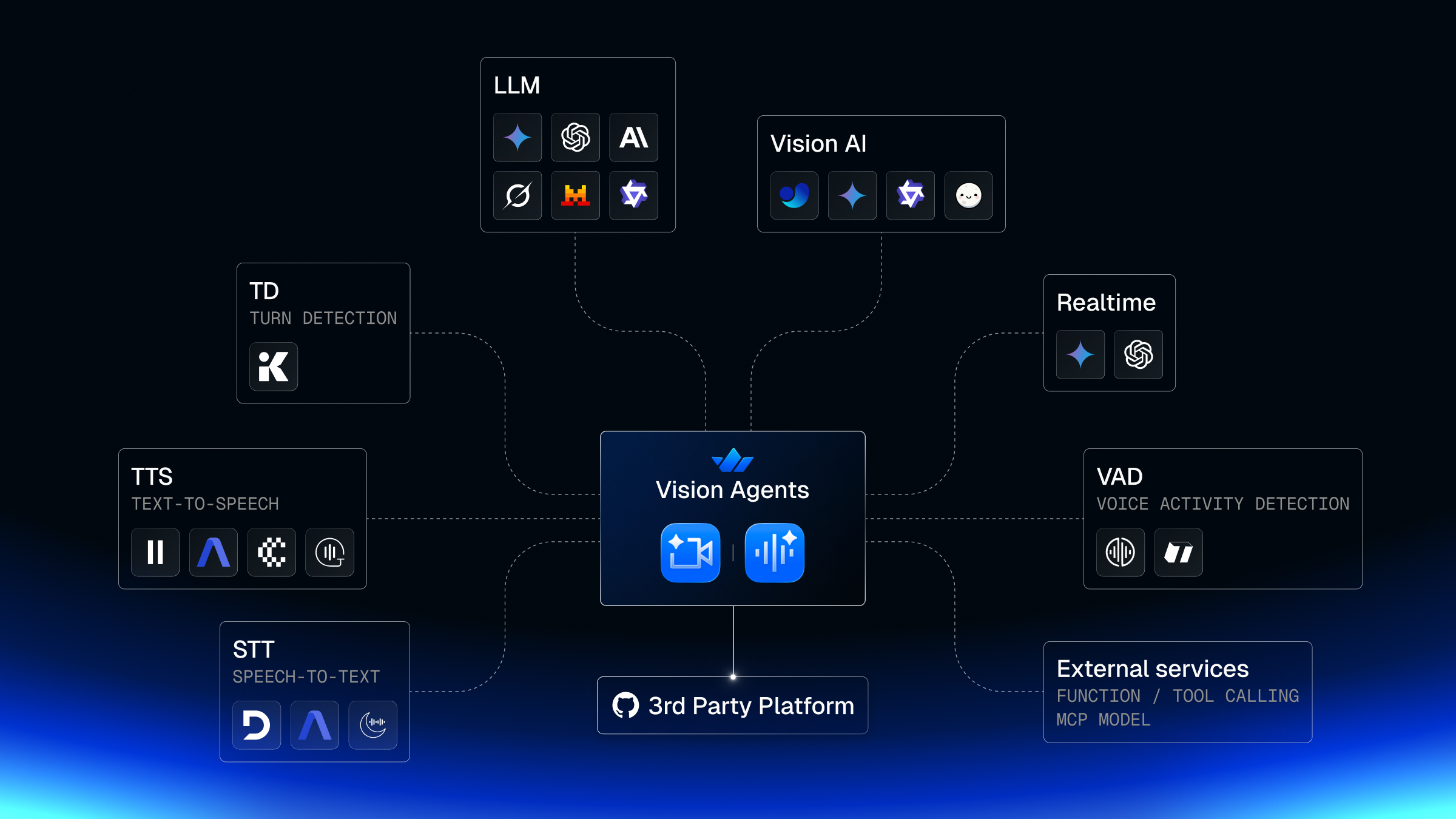Click the white smiley face icon in Vision AI
Screen dimensions: 1456x819
(968, 195)
